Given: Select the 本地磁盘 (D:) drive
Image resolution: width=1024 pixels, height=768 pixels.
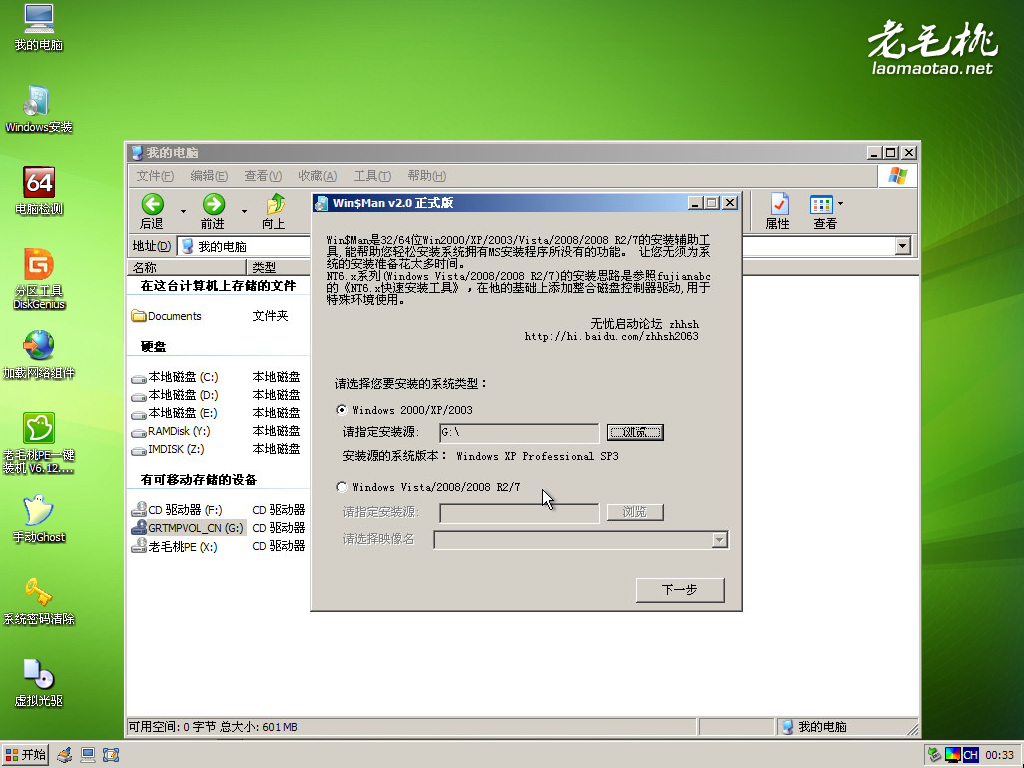Looking at the screenshot, I should click(x=175, y=395).
